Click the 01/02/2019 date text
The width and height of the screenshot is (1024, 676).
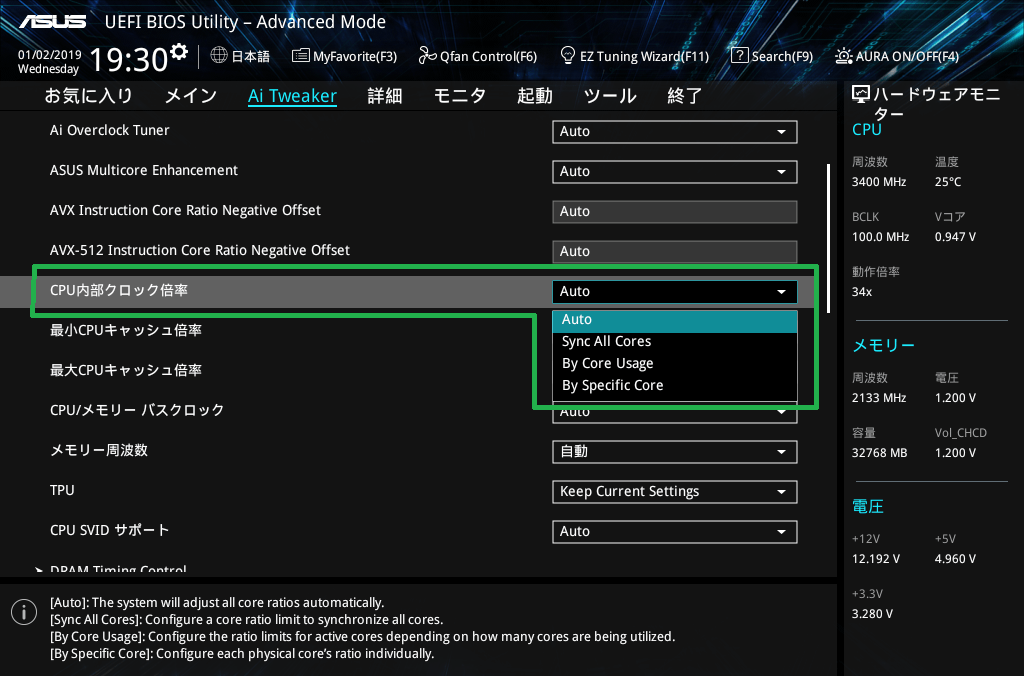click(50, 55)
